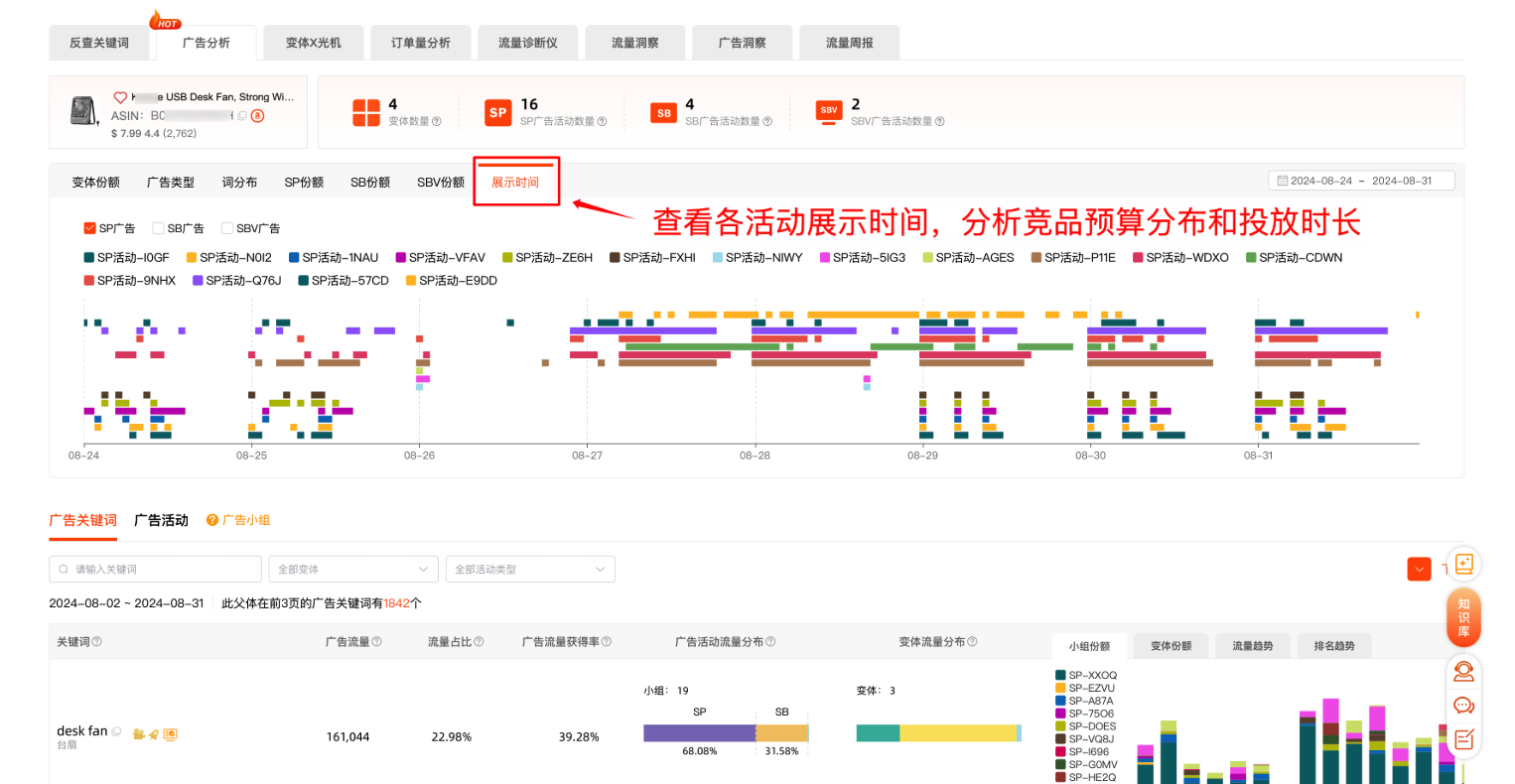The width and height of the screenshot is (1515, 784).
Task: Click help icon in 流量占比 column header
Action: [480, 642]
